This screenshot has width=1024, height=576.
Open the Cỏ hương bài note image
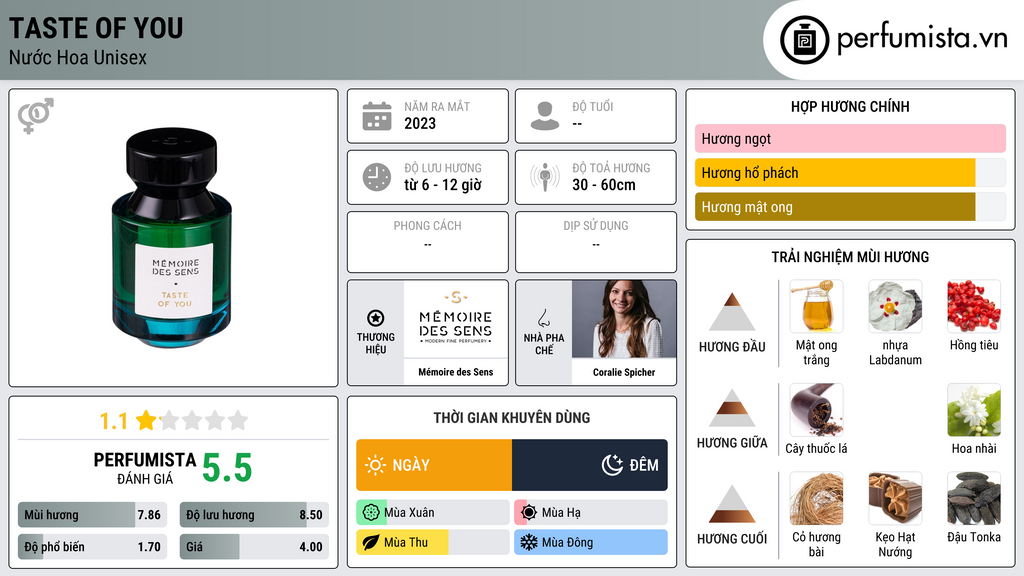[x=816, y=498]
